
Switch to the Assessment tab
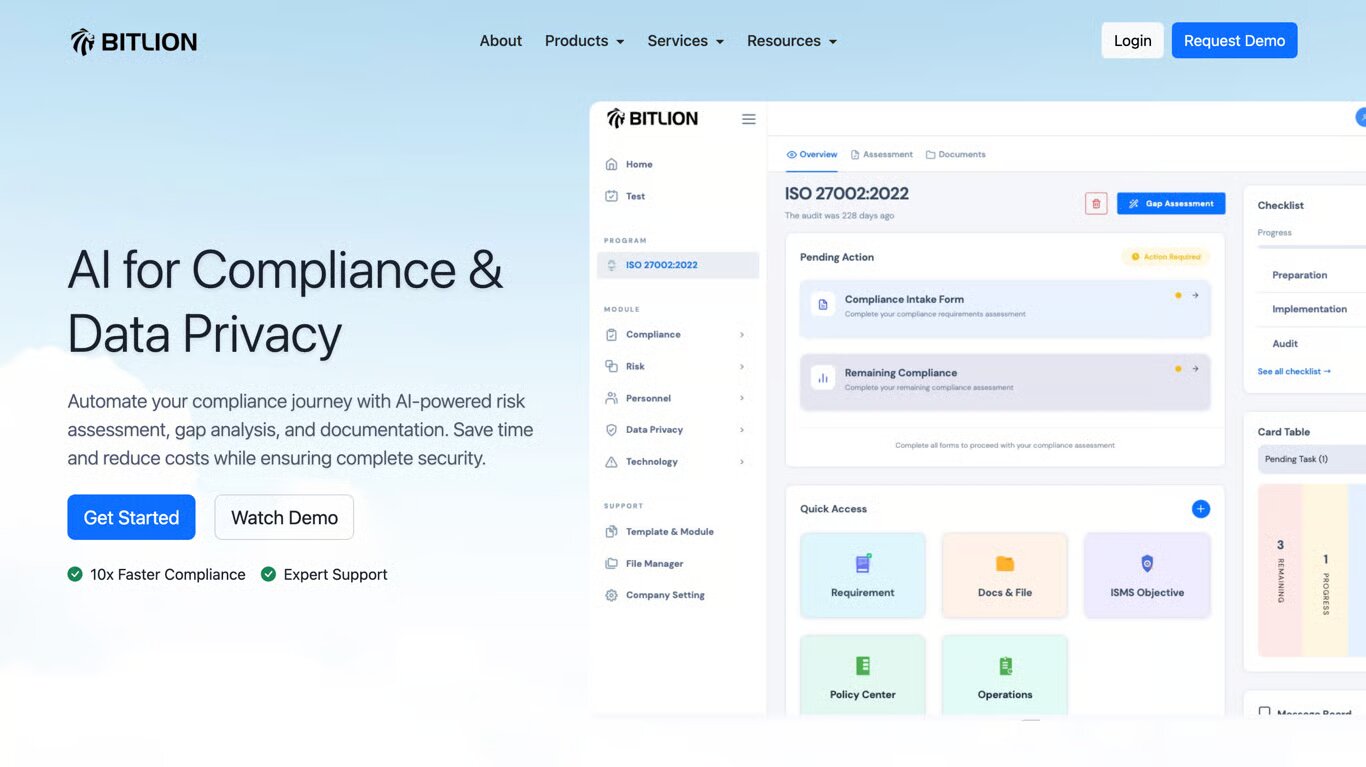coord(881,155)
